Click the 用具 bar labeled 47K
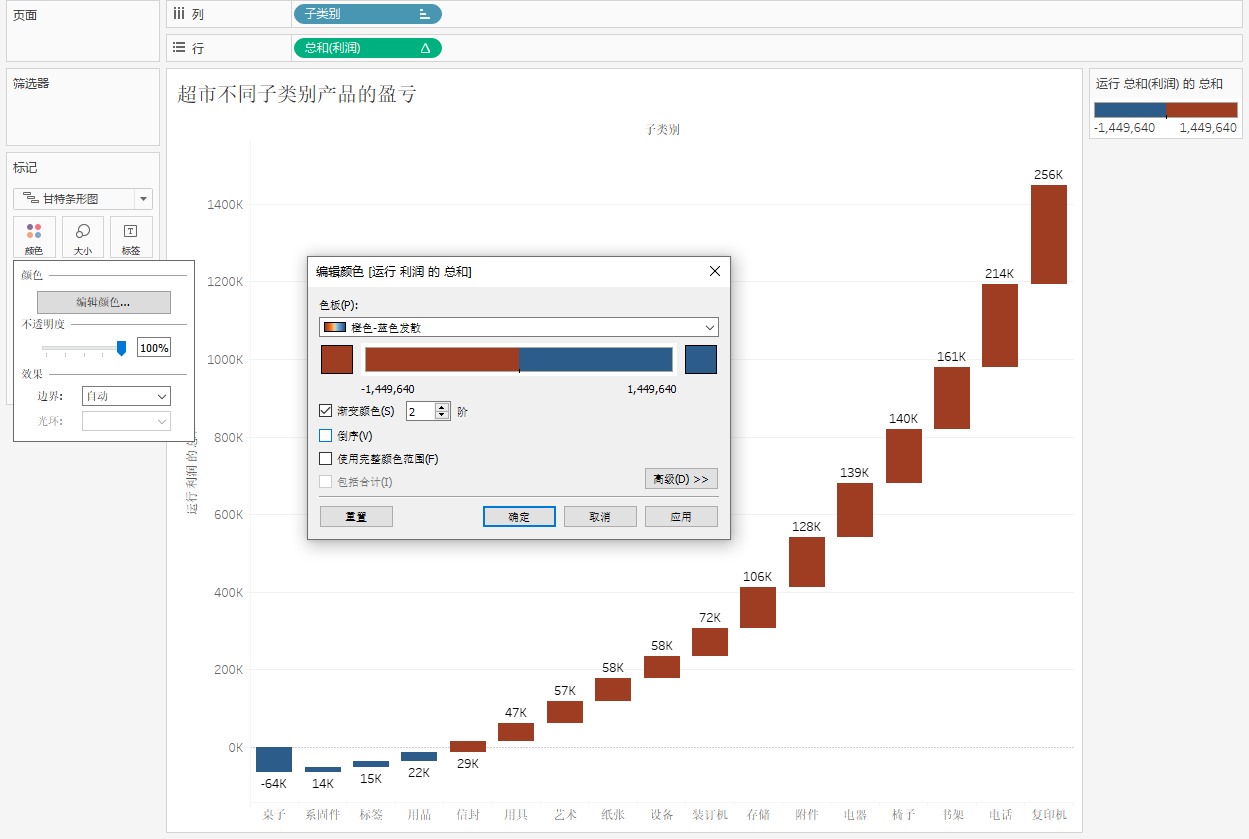 coord(516,732)
